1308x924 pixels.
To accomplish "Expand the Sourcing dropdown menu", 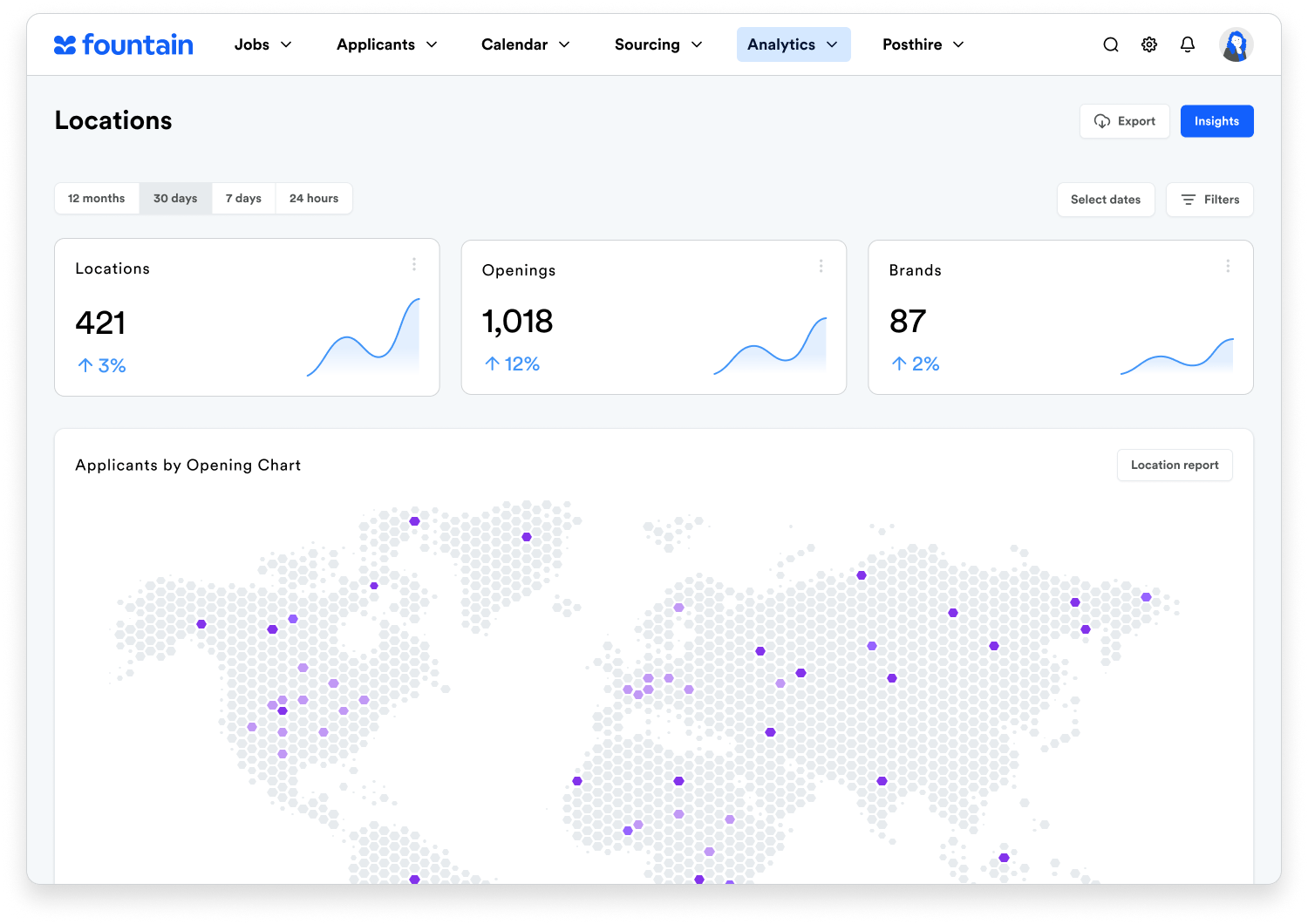I will [657, 44].
